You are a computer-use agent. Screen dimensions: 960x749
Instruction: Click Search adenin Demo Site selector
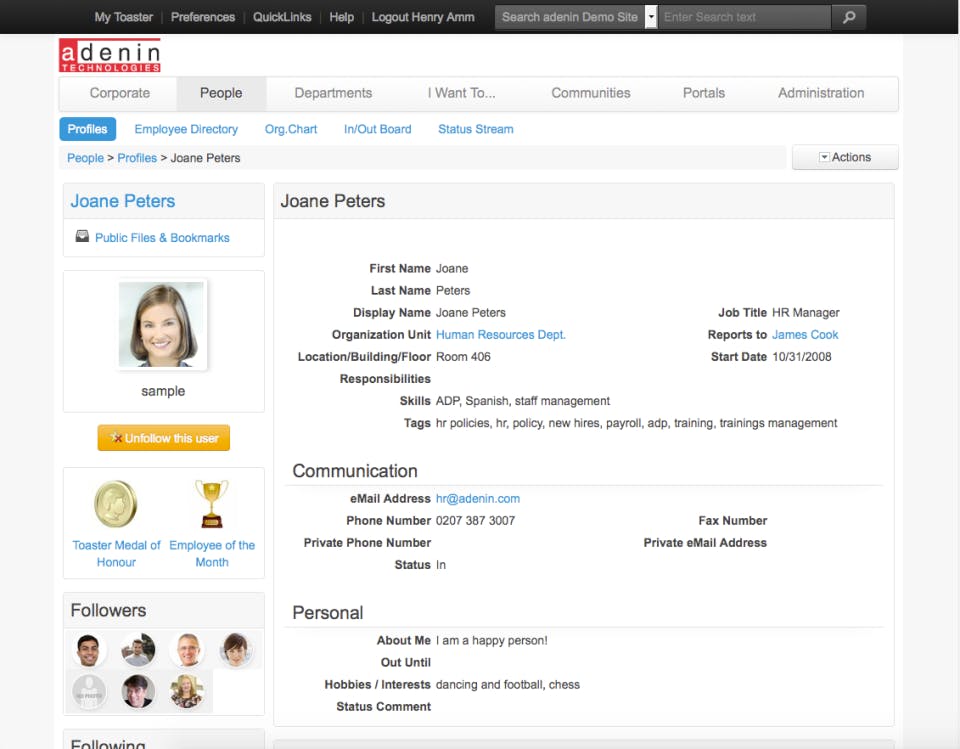point(570,17)
